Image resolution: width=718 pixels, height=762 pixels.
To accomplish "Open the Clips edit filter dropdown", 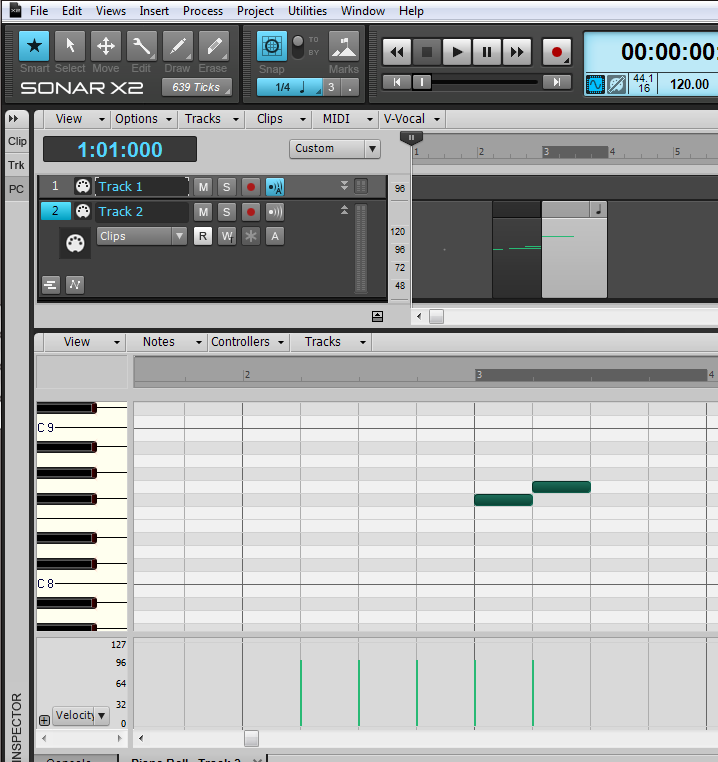I will coord(142,236).
